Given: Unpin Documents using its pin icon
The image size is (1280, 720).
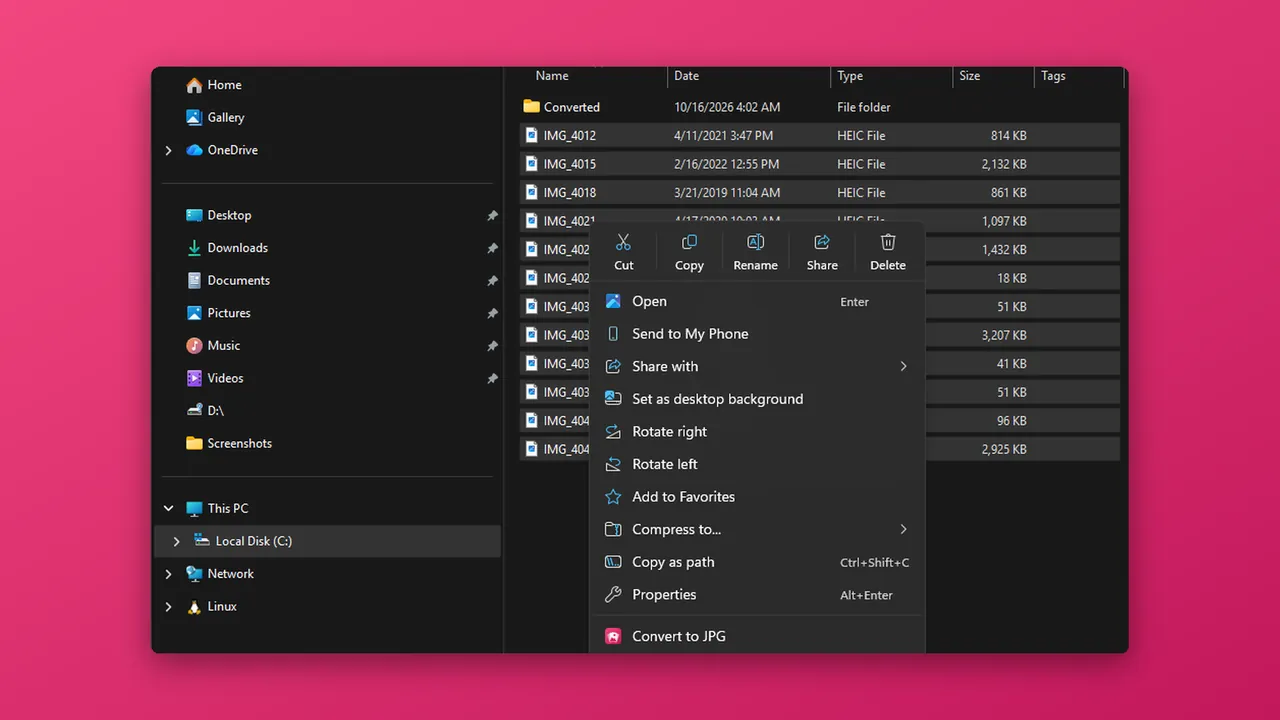Looking at the screenshot, I should [x=491, y=281].
